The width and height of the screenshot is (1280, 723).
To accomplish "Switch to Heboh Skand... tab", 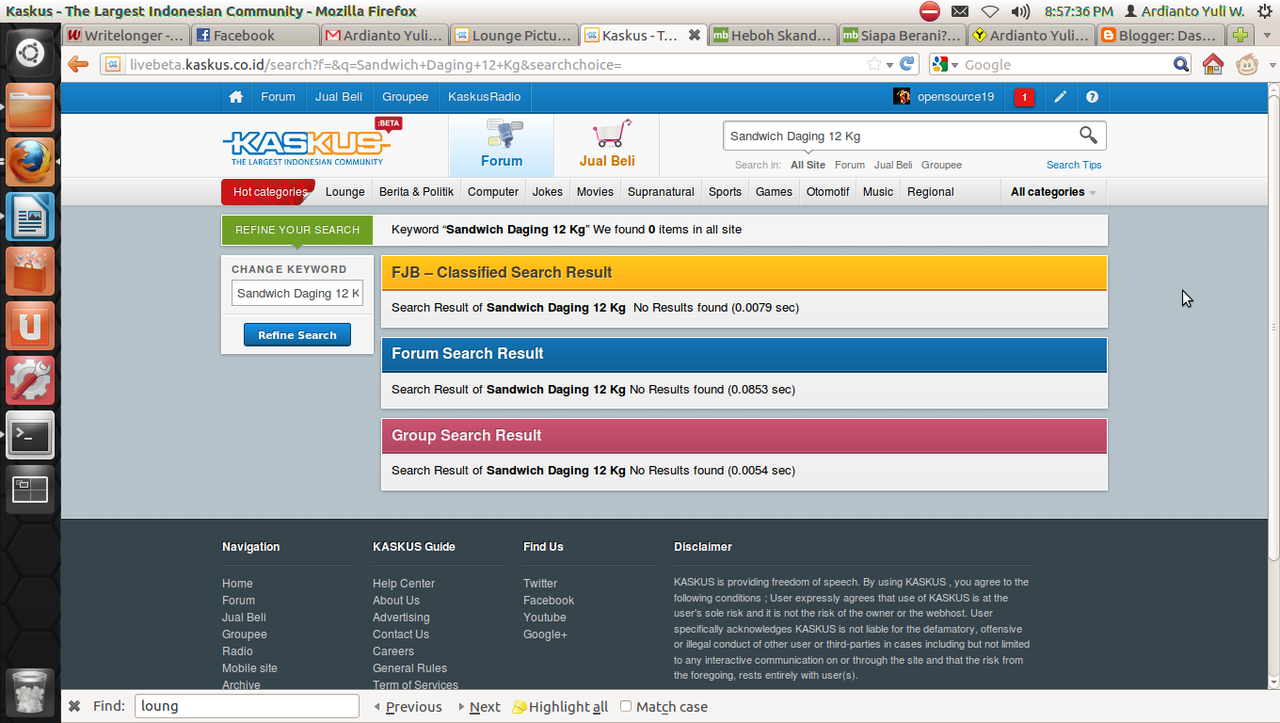I will (772, 35).
